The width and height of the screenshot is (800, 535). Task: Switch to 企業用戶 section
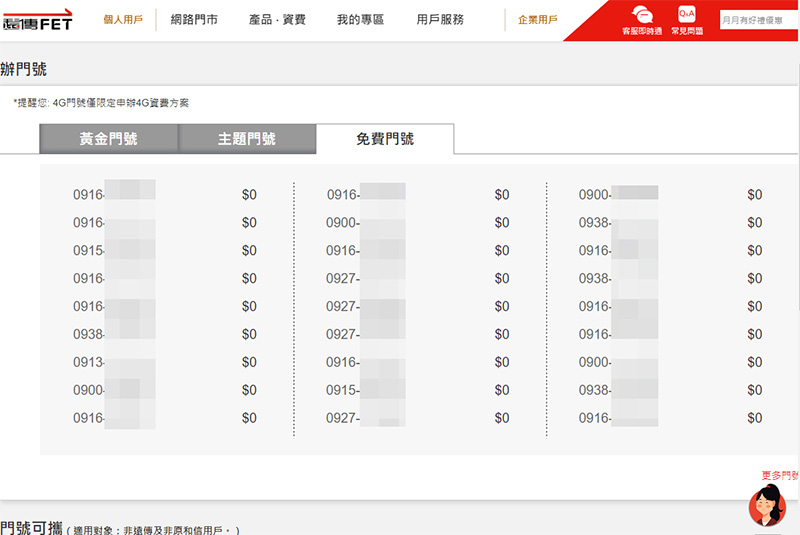538,20
